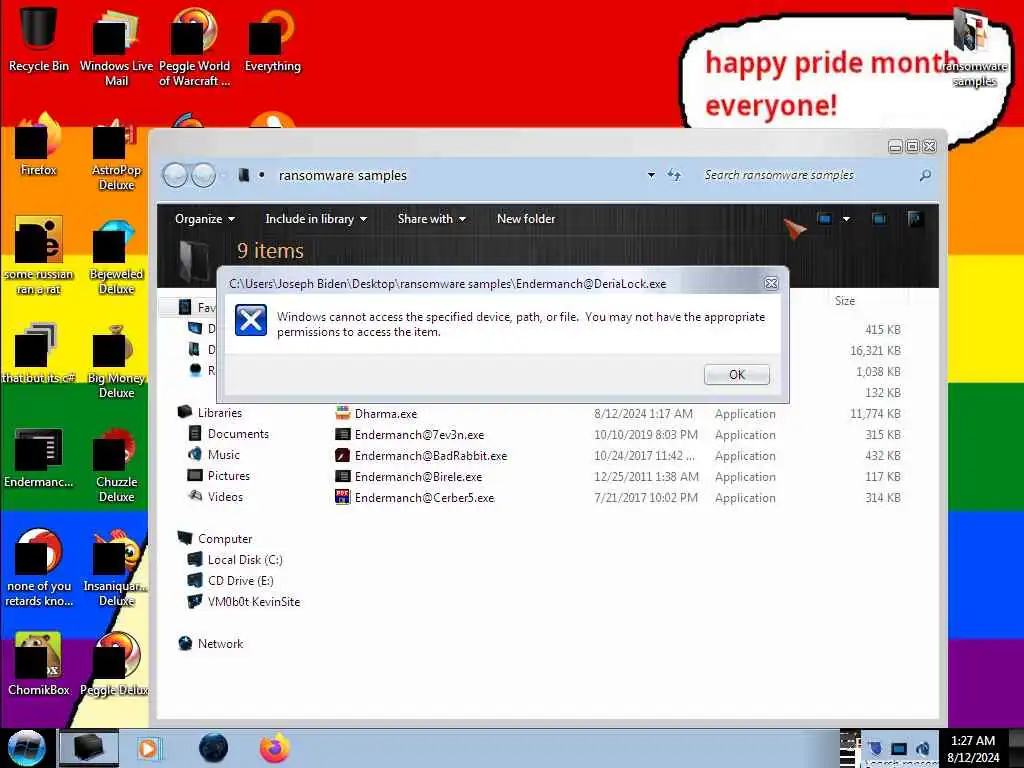Close the DeriaLock error dialog
1024x768 pixels.
click(x=771, y=283)
